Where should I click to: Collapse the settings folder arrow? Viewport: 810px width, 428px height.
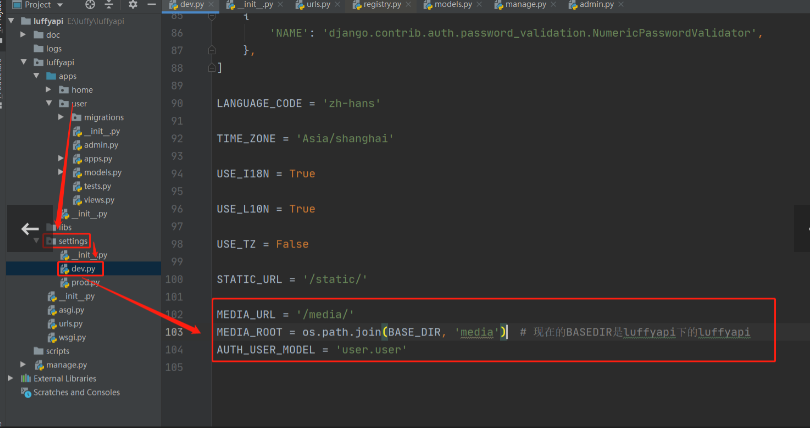pyautogui.click(x=36, y=241)
